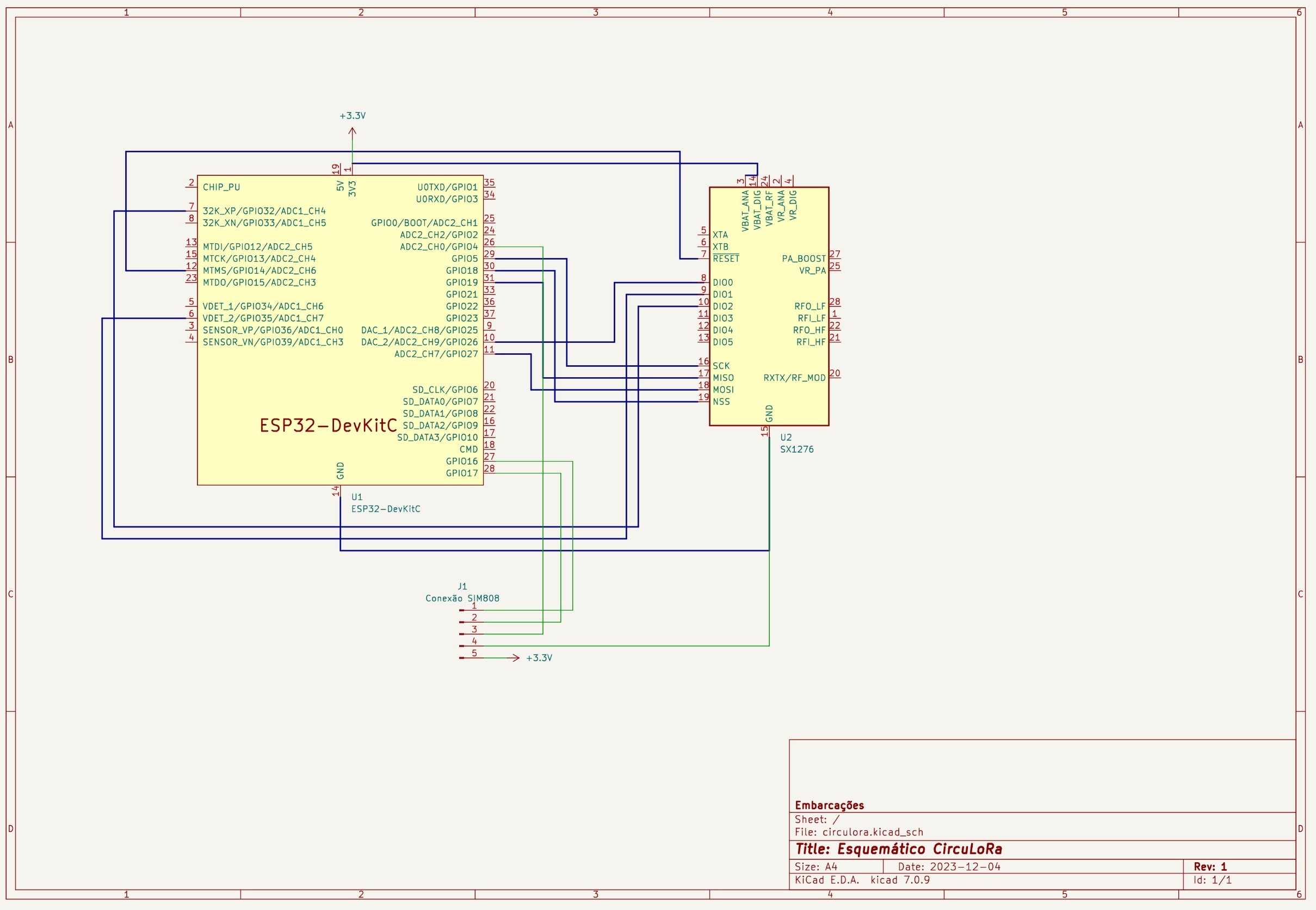Select the GPIO0/BOOT/ADC2_CH1 pin label
This screenshot has height=910, width=1316.
click(424, 223)
